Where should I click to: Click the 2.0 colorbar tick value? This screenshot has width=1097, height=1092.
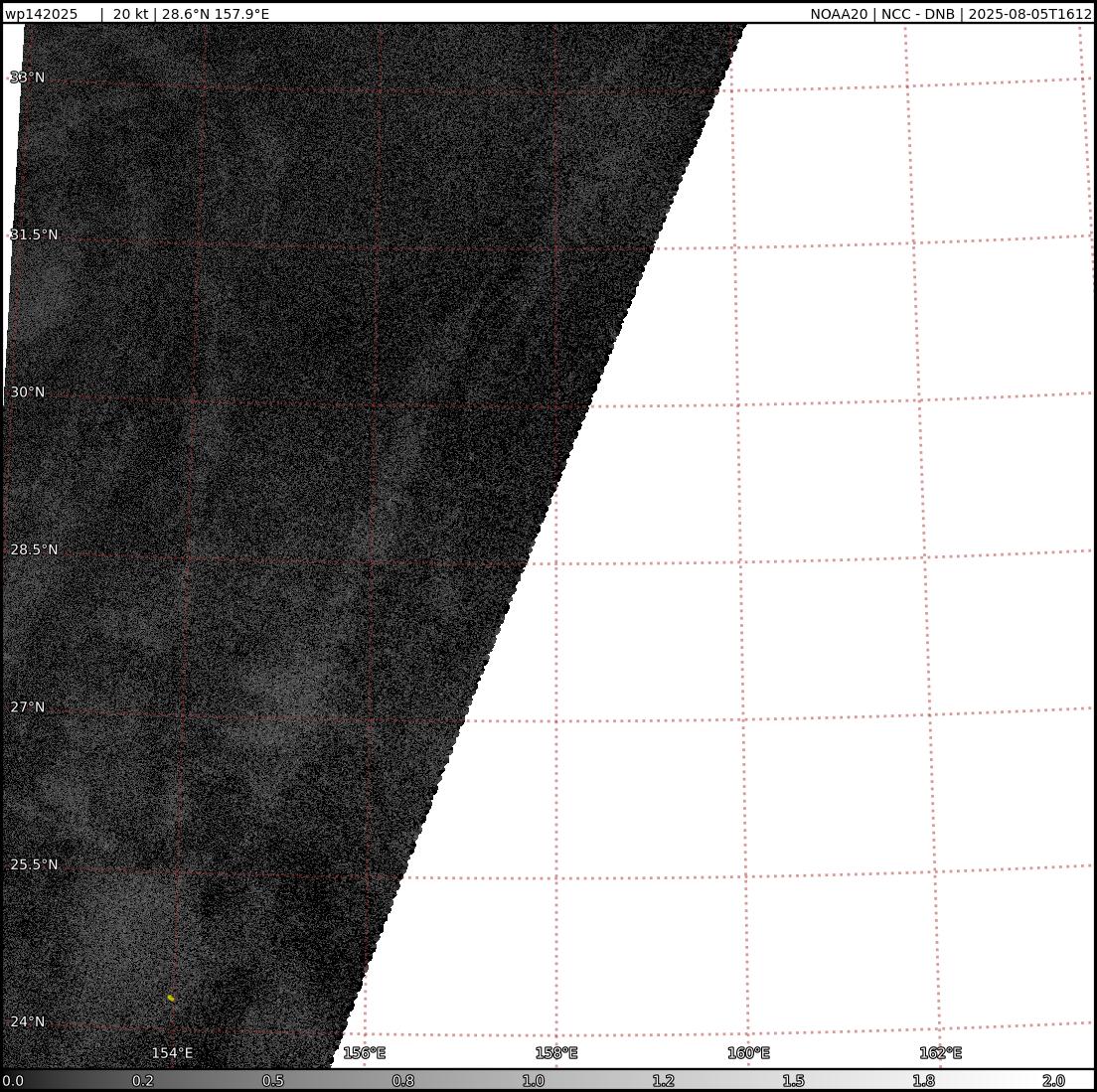[1053, 1081]
